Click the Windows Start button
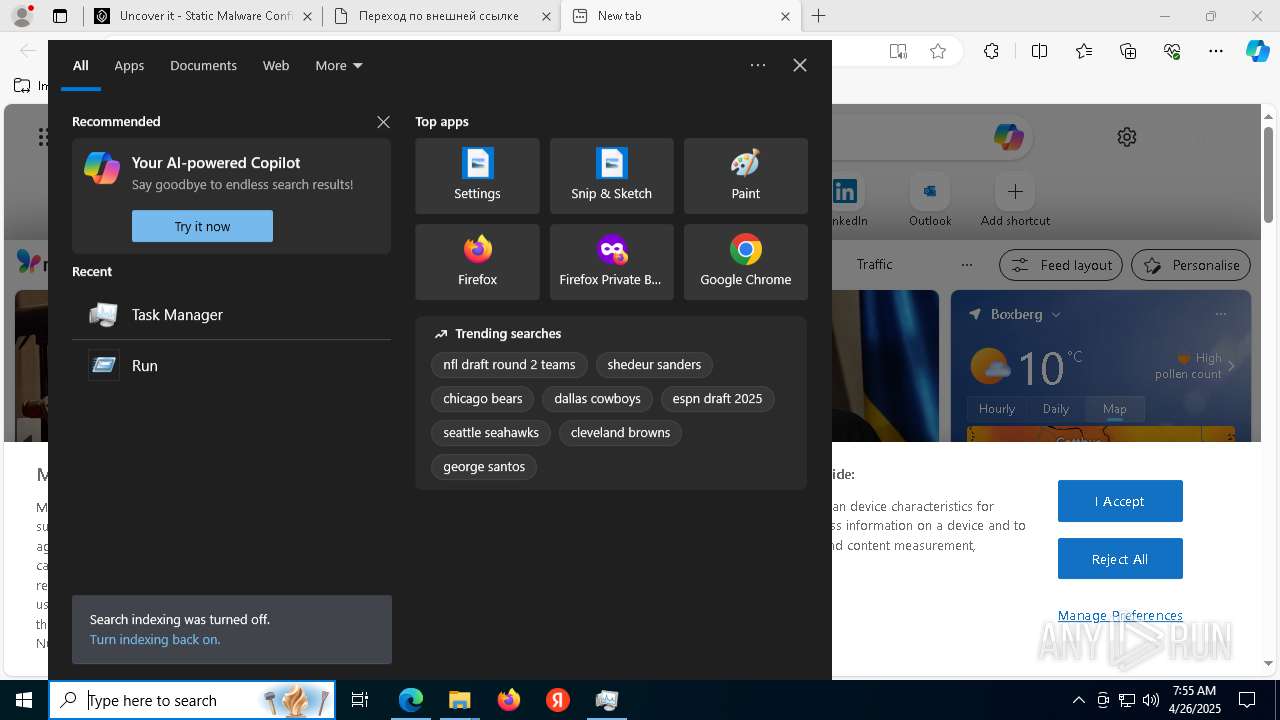The height and width of the screenshot is (720, 1280). coord(24,700)
